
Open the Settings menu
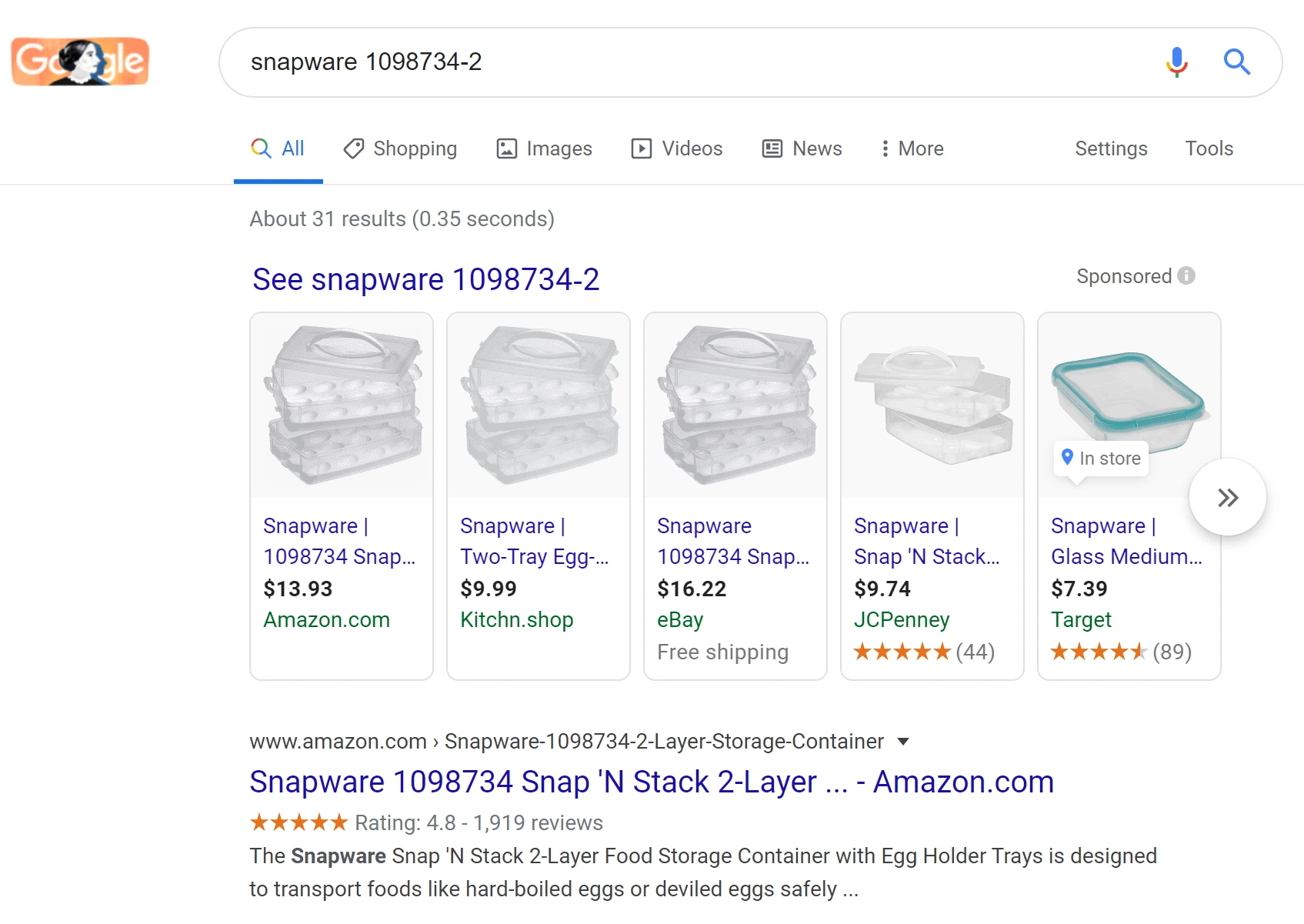coord(1111,148)
